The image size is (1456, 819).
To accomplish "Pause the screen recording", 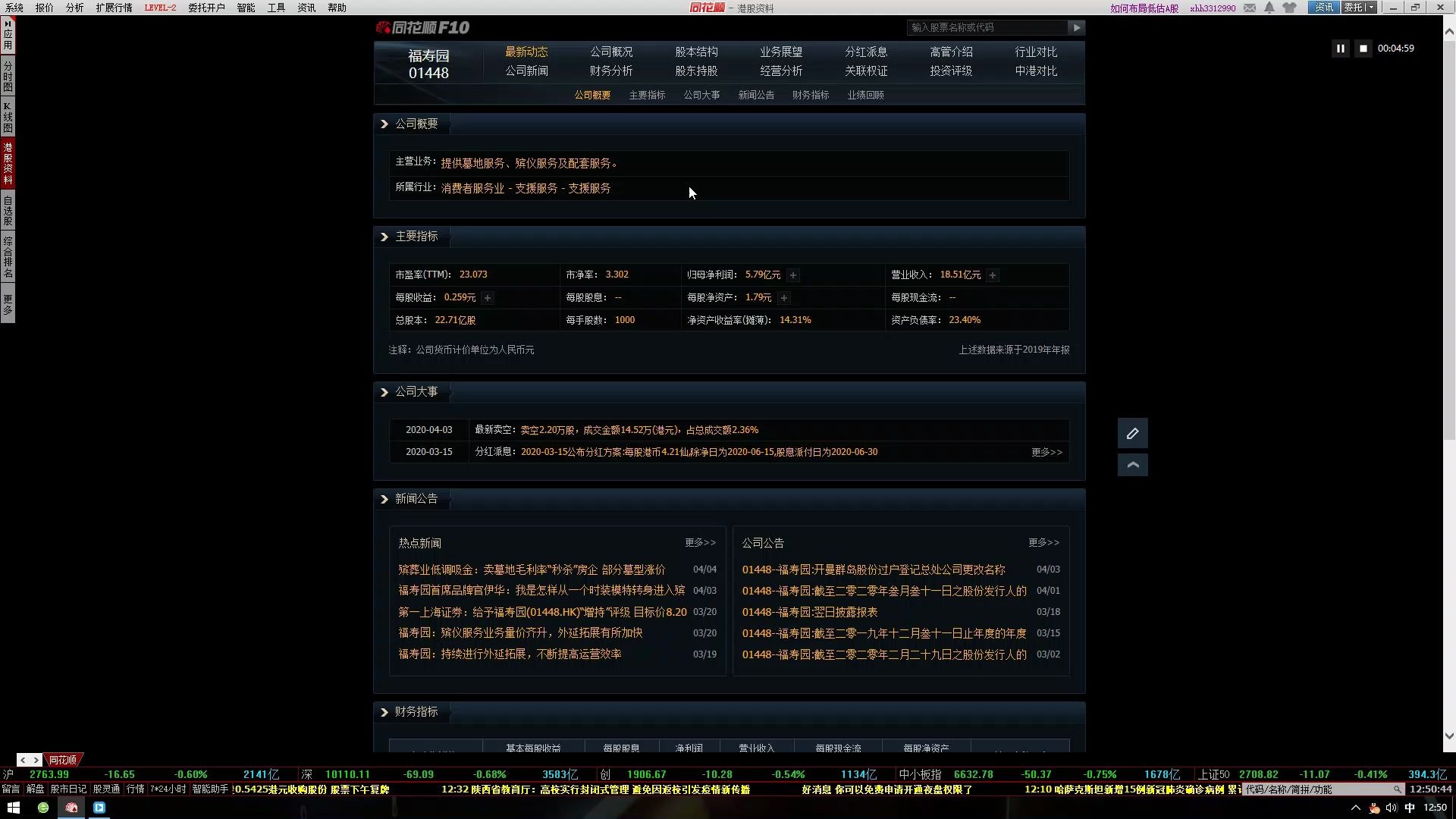I will 1340,49.
